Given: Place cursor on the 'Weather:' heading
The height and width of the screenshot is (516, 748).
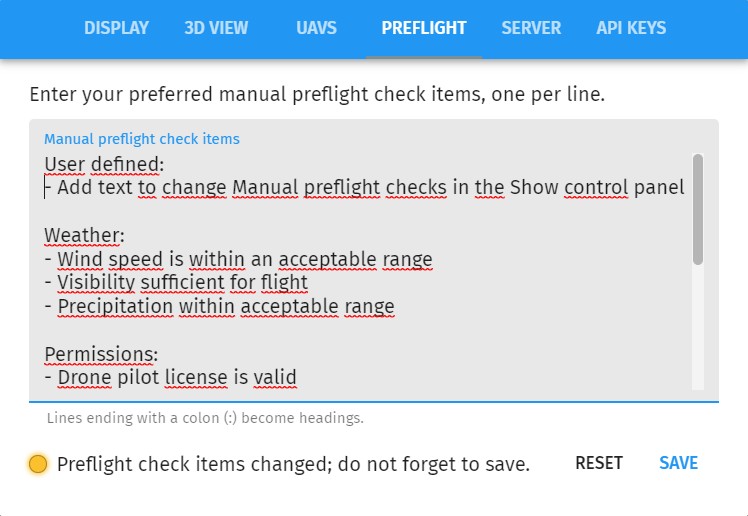Looking at the screenshot, I should (84, 235).
